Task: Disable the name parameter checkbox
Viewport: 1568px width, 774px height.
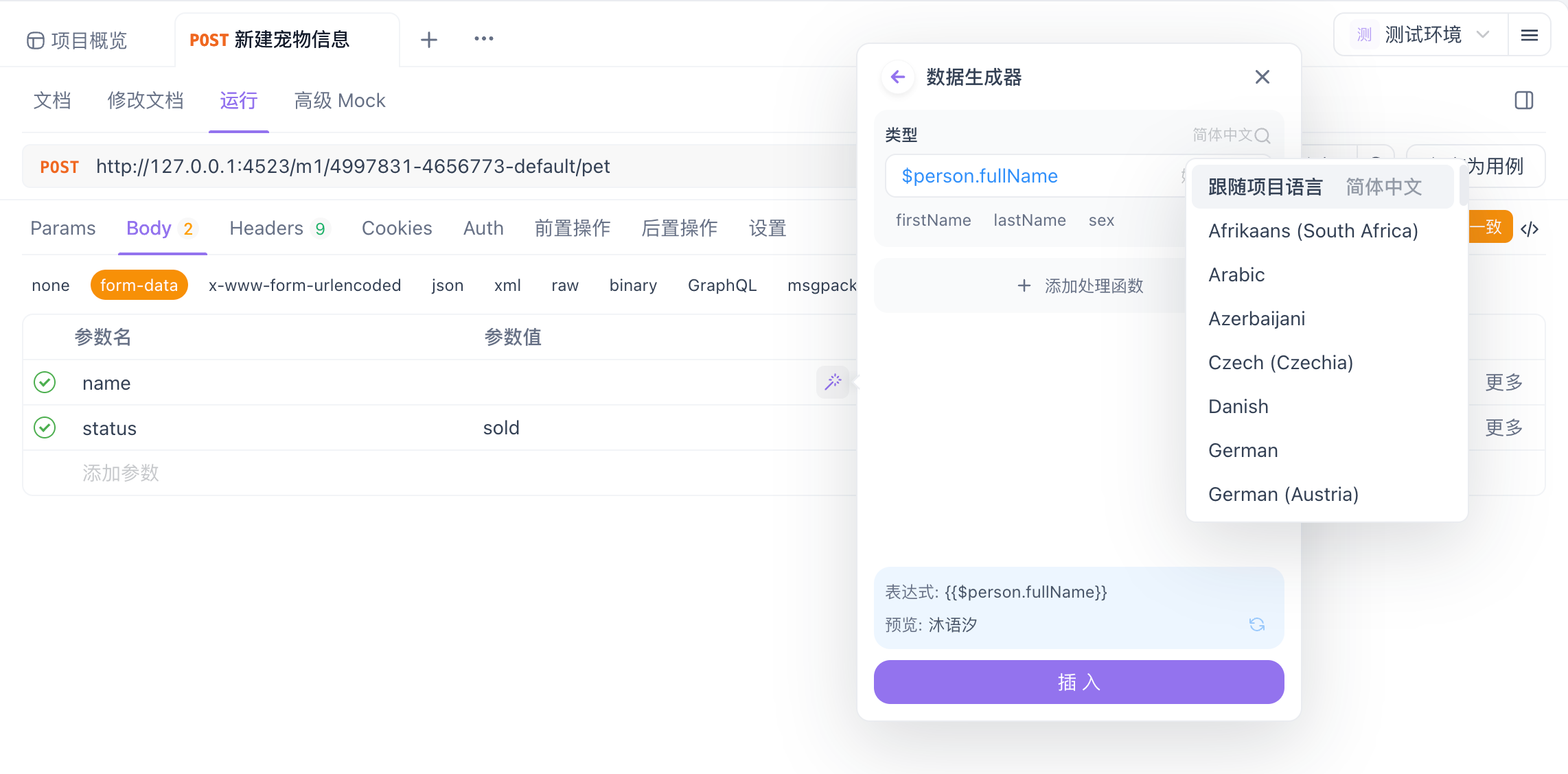Action: [x=44, y=382]
